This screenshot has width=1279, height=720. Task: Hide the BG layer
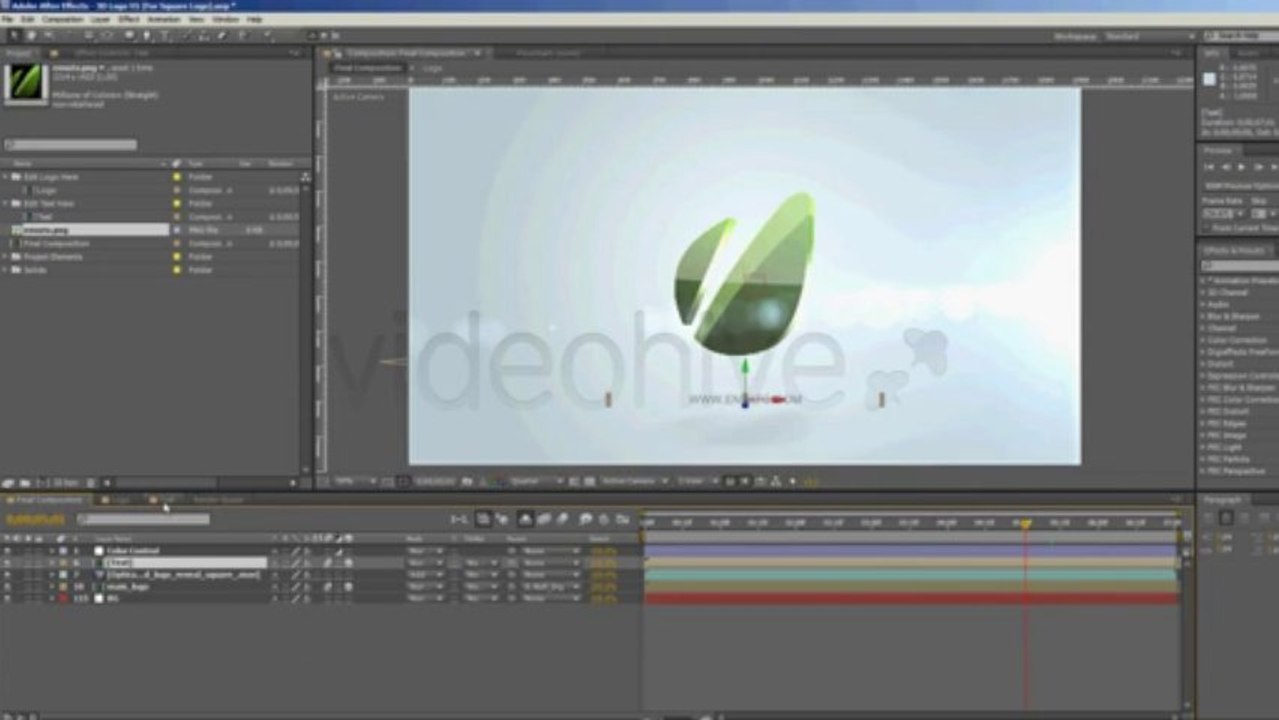(x=8, y=599)
